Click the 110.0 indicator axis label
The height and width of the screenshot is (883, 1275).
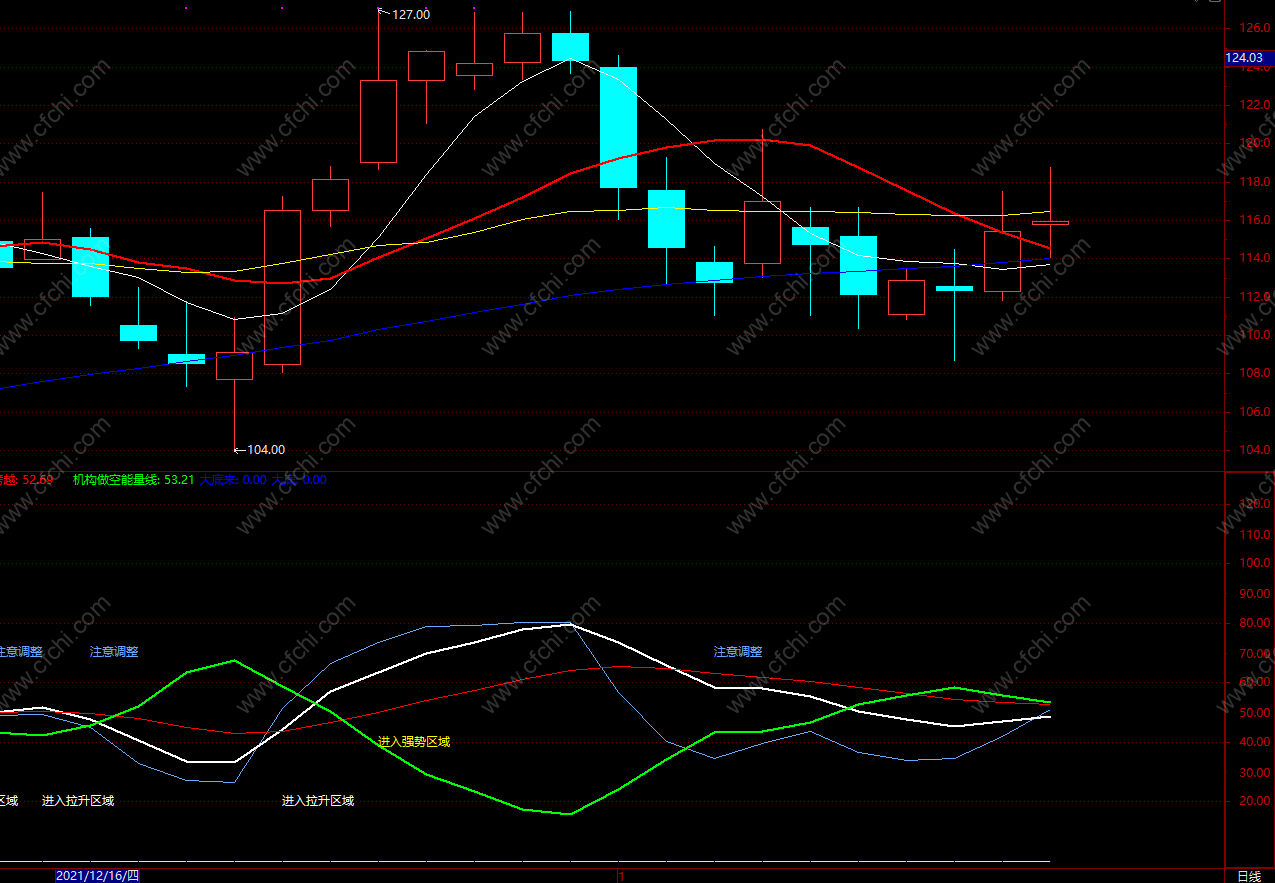pyautogui.click(x=1255, y=535)
